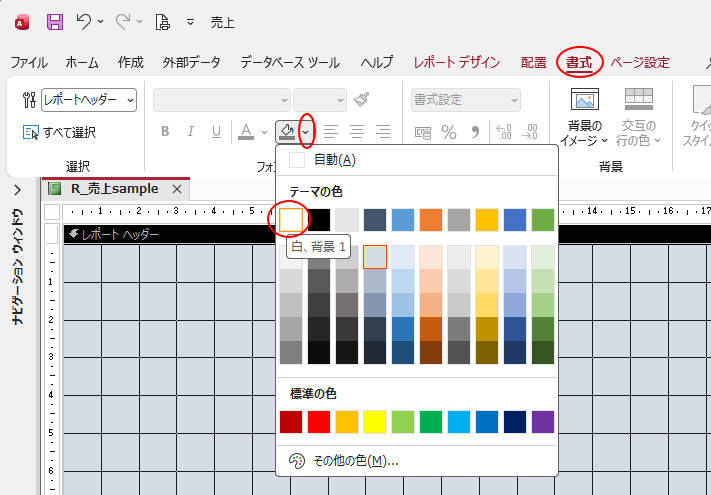Switch to the ホーム tab
Image resolution: width=711 pixels, height=495 pixels.
[82, 62]
